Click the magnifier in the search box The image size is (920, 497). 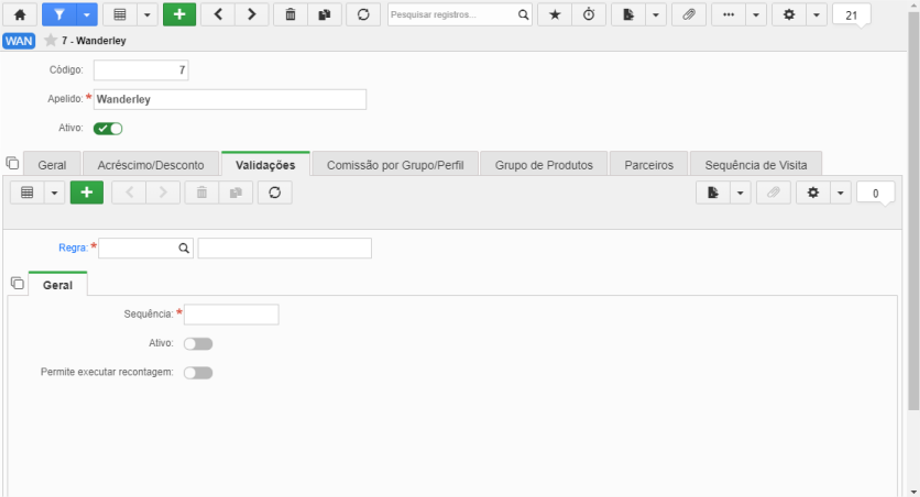pyautogui.click(x=523, y=15)
